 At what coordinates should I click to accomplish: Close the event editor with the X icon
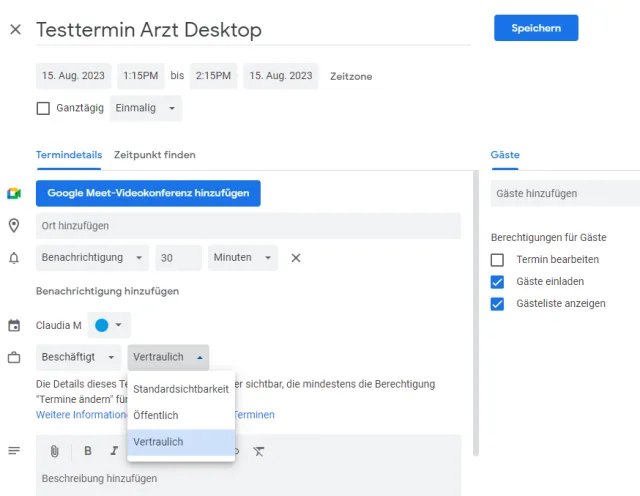point(15,29)
